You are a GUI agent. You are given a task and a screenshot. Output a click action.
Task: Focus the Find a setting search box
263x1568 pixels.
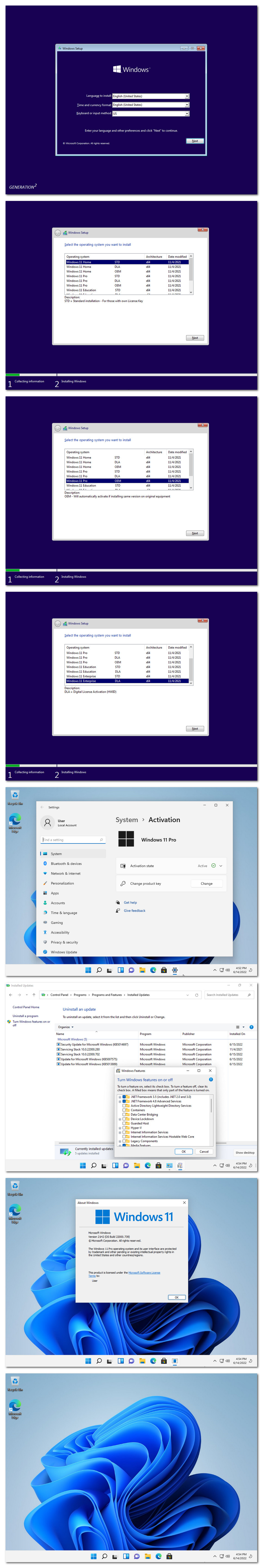(73, 840)
